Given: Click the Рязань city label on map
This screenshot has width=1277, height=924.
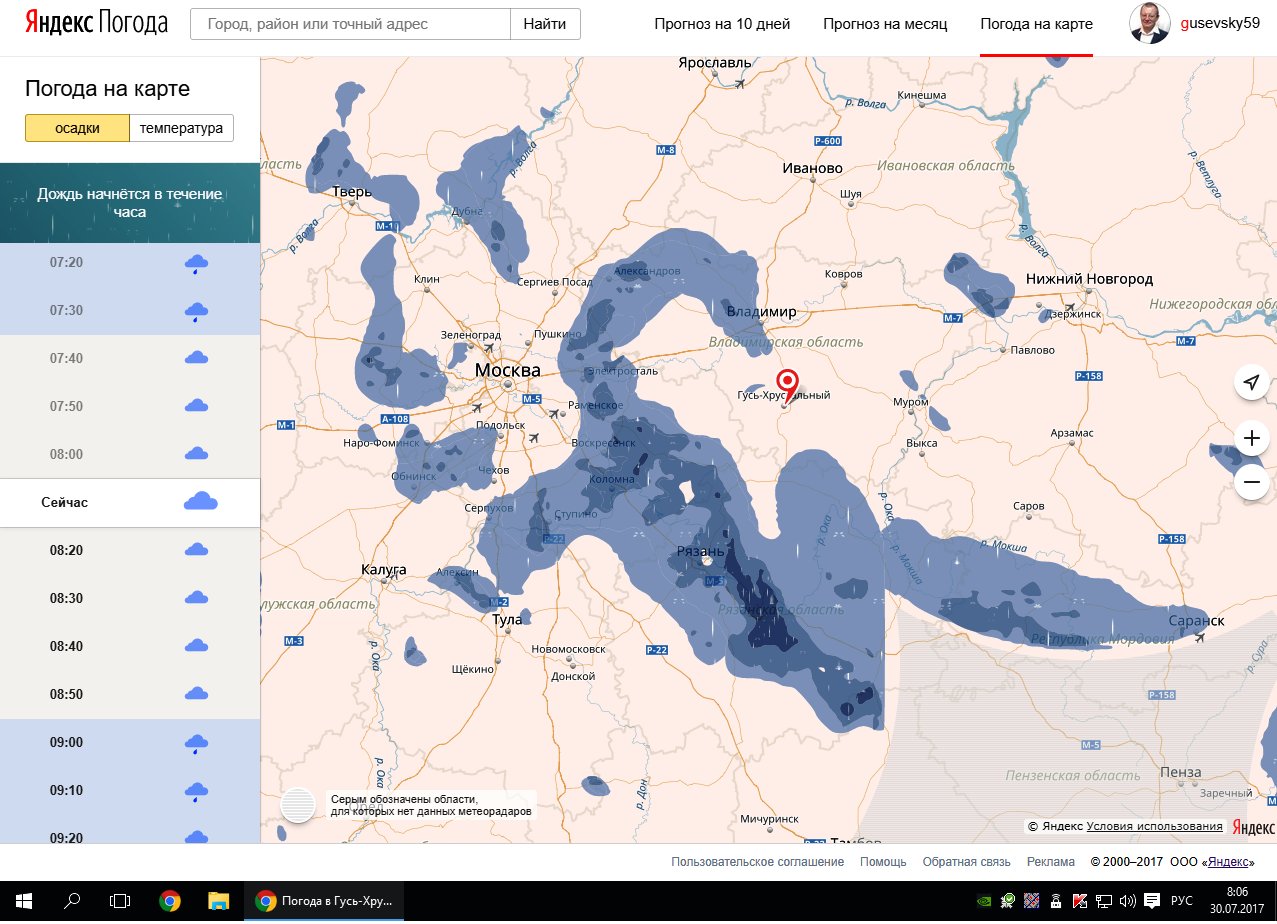Looking at the screenshot, I should click(701, 551).
